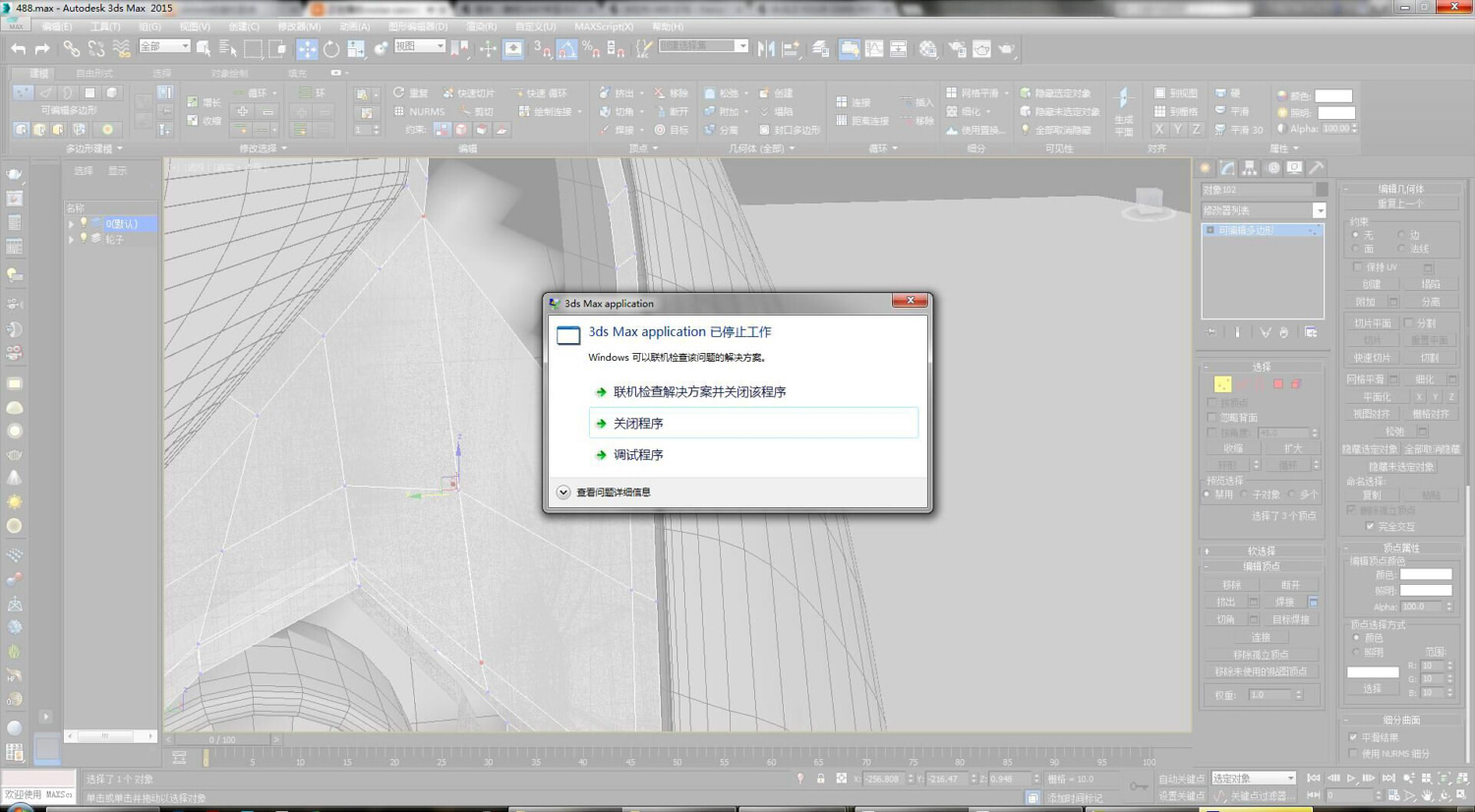The image size is (1475, 812).
Task: Switch to the Freeform ribbon tab
Action: pos(94,74)
